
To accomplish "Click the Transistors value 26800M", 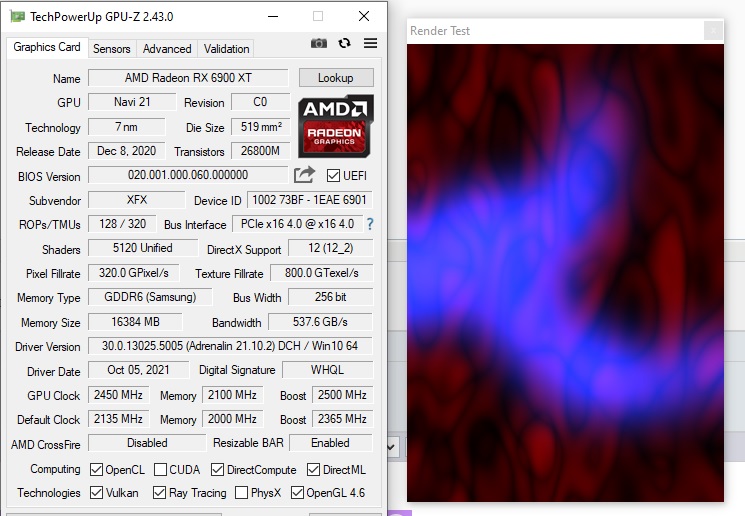I will (x=260, y=151).
